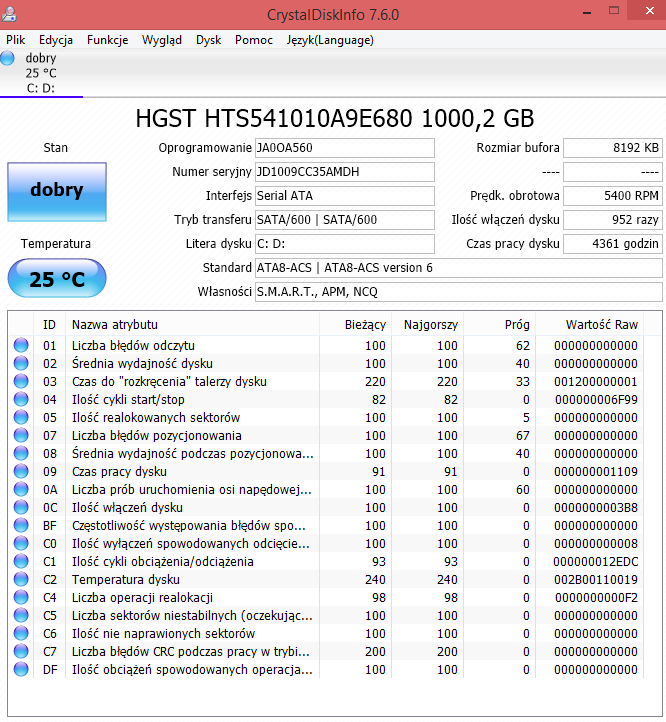Screen dimensions: 666x722
Task: Click the 5400 RPM rotation speed field
Action: point(613,196)
